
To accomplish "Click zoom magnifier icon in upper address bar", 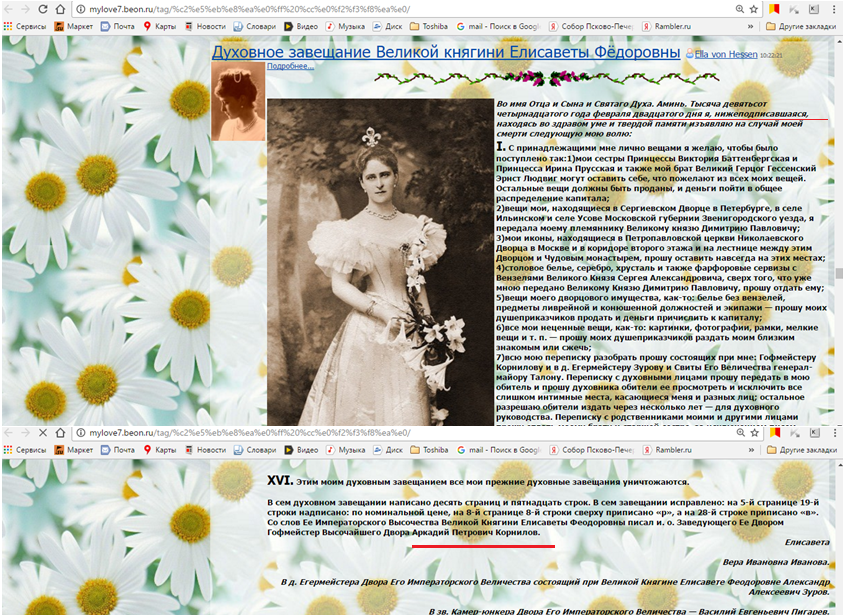I will 740,9.
